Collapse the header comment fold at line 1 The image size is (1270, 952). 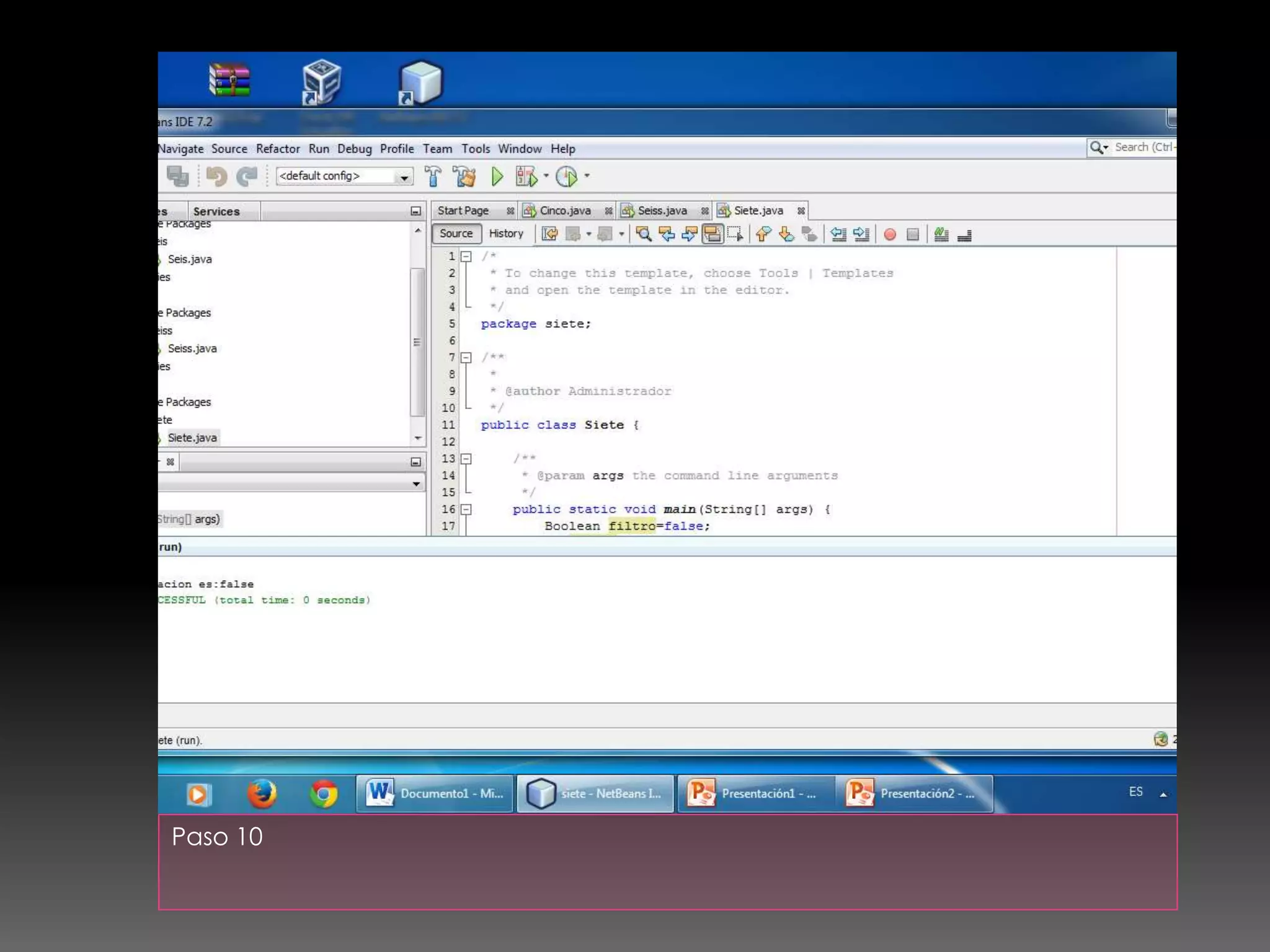click(x=466, y=257)
